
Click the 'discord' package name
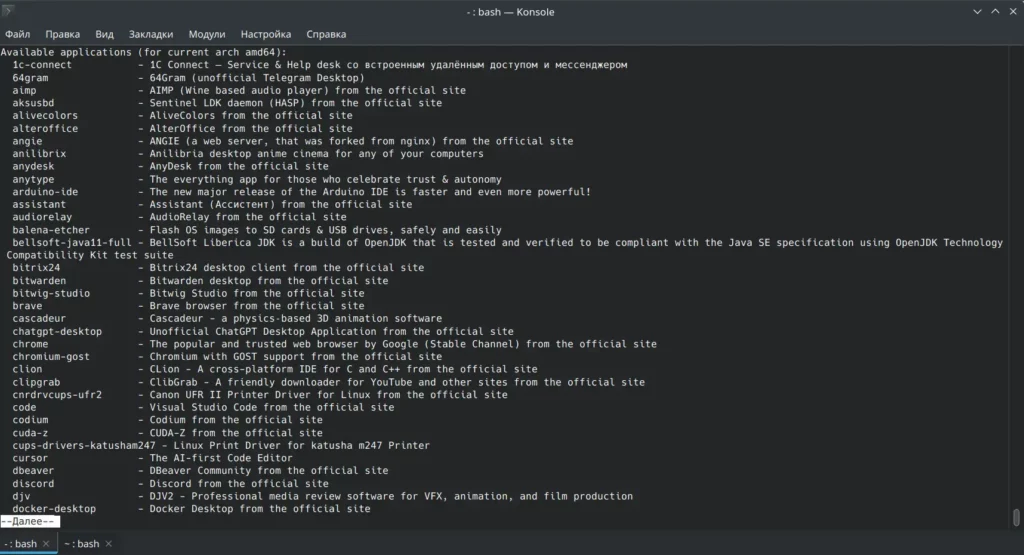pos(33,484)
